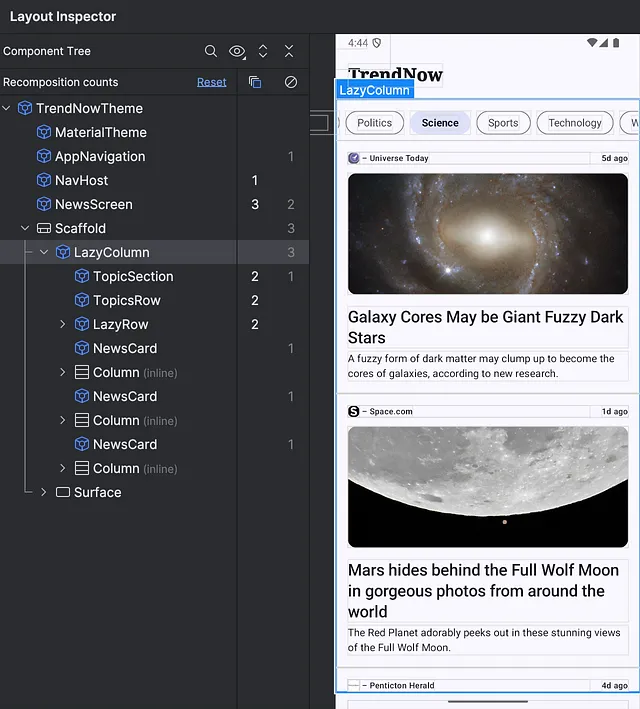Click the circle-slash skipped counts icon

click(x=291, y=82)
